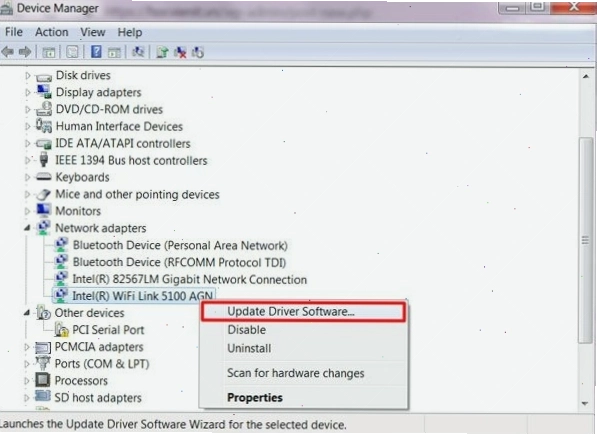Open the View menu
The height and width of the screenshot is (435, 597).
93,32
